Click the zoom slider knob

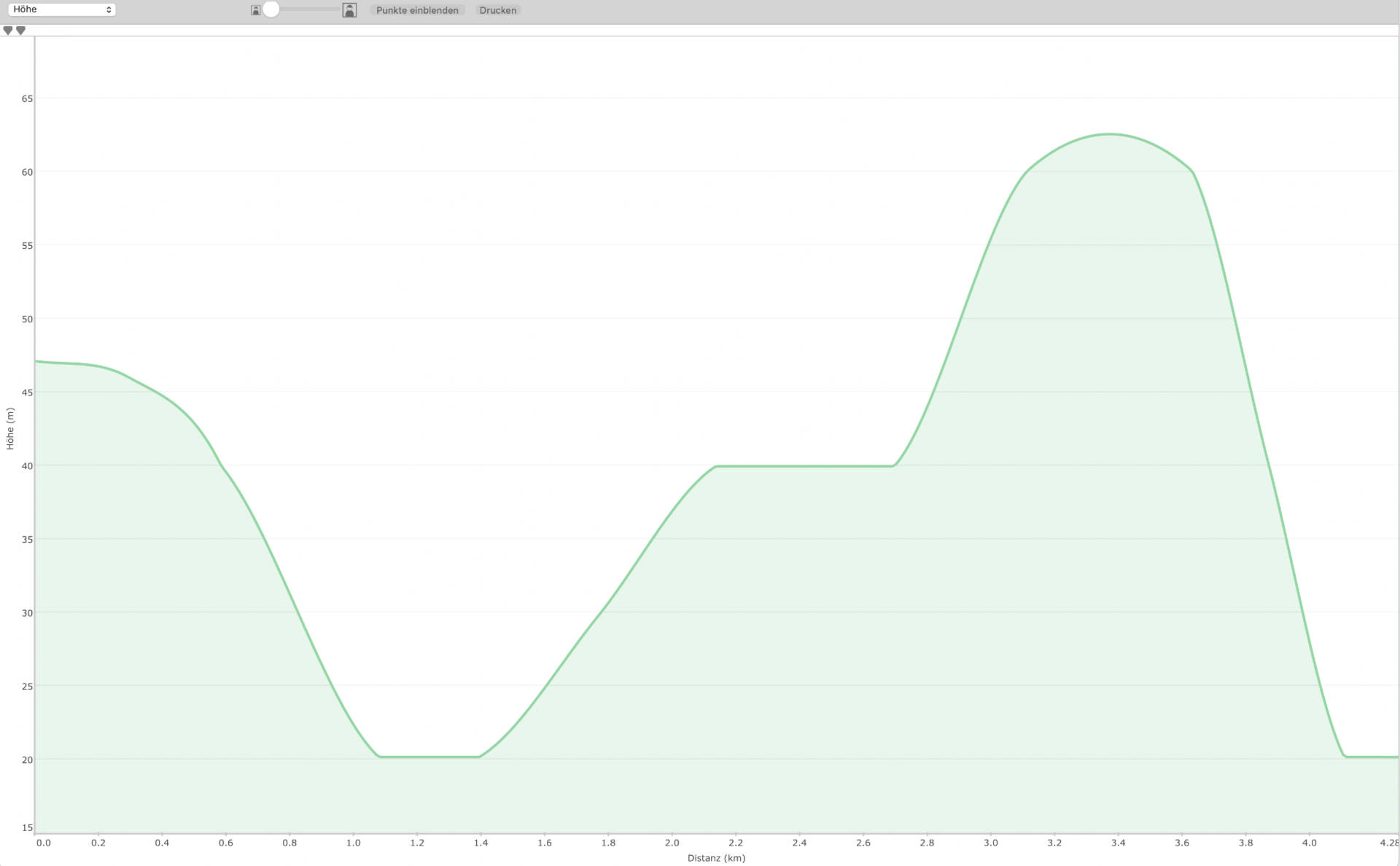(x=271, y=9)
